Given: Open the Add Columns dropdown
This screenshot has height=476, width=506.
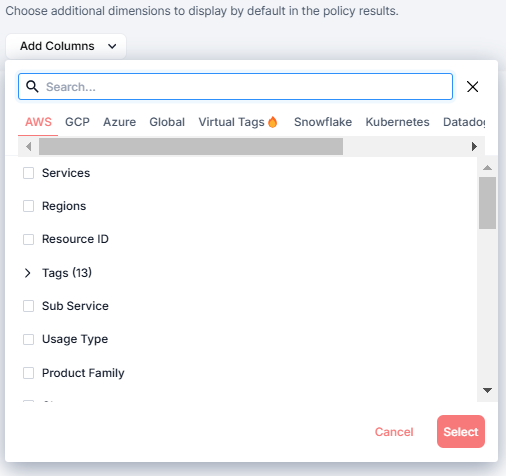Looking at the screenshot, I should pyautogui.click(x=66, y=46).
